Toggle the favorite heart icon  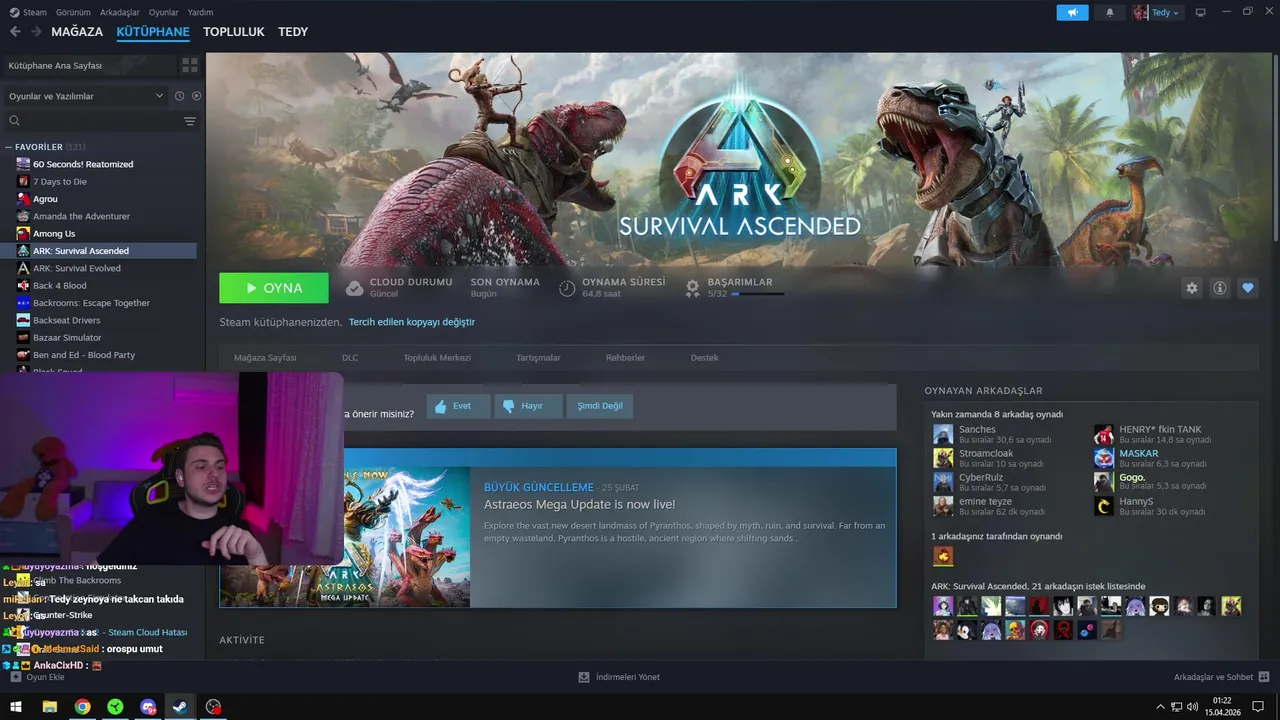[x=1247, y=288]
